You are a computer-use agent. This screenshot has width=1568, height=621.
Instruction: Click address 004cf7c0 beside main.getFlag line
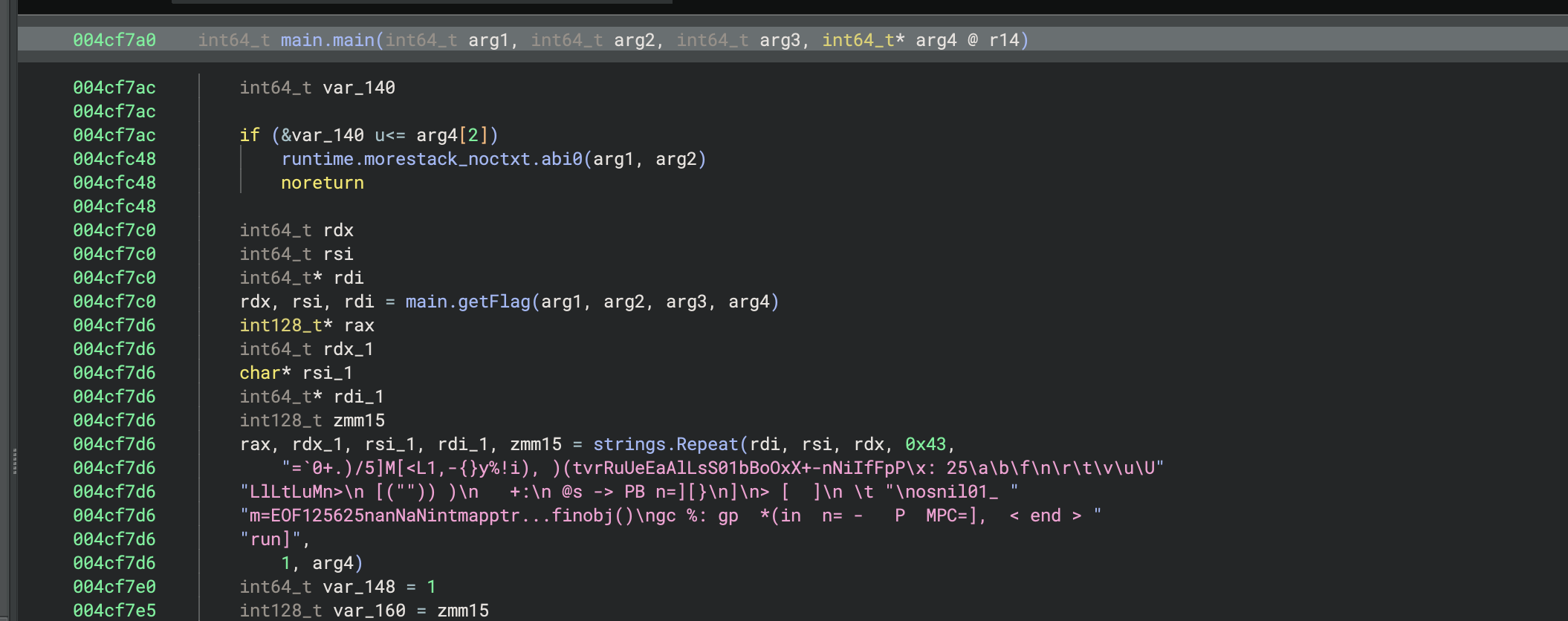[x=114, y=302]
